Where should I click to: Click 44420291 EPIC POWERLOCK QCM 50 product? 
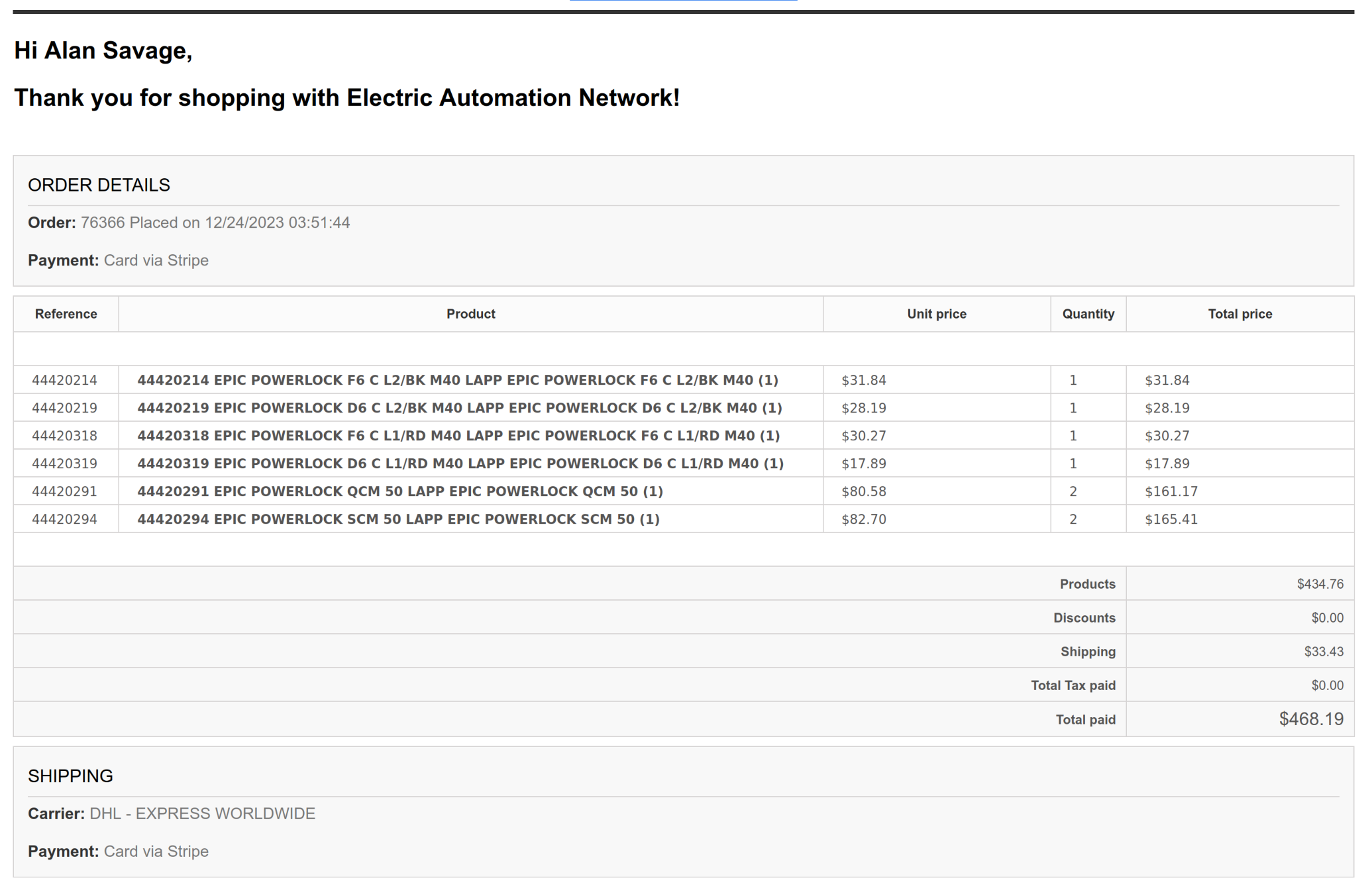point(399,491)
